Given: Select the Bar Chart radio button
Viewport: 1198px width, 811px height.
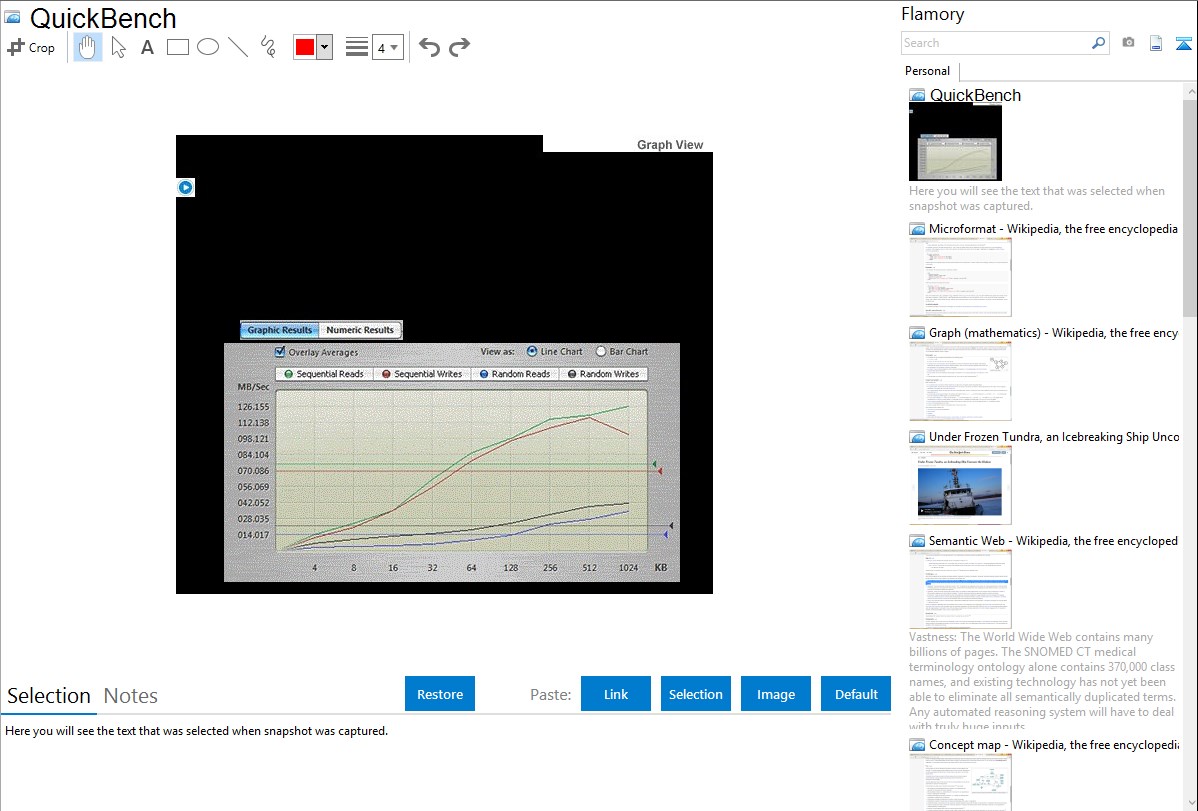Looking at the screenshot, I should (x=601, y=352).
